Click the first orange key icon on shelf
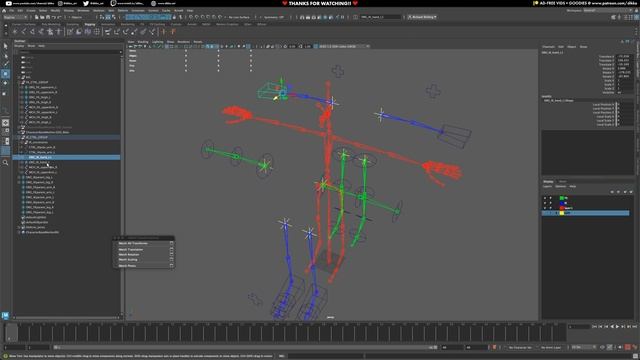 164,31
